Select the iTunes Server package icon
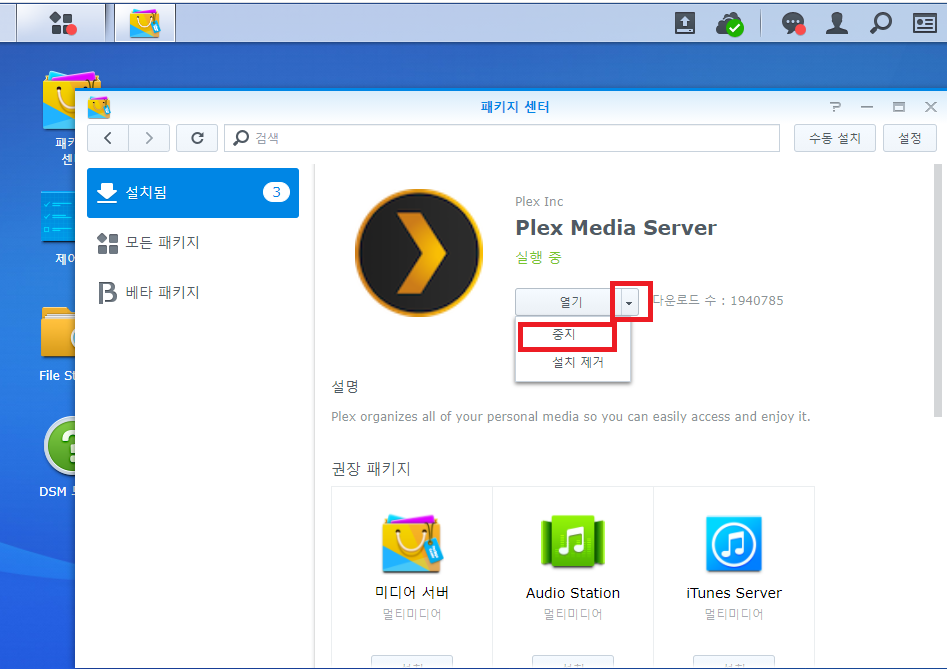Image resolution: width=947 pixels, height=669 pixels. tap(734, 543)
